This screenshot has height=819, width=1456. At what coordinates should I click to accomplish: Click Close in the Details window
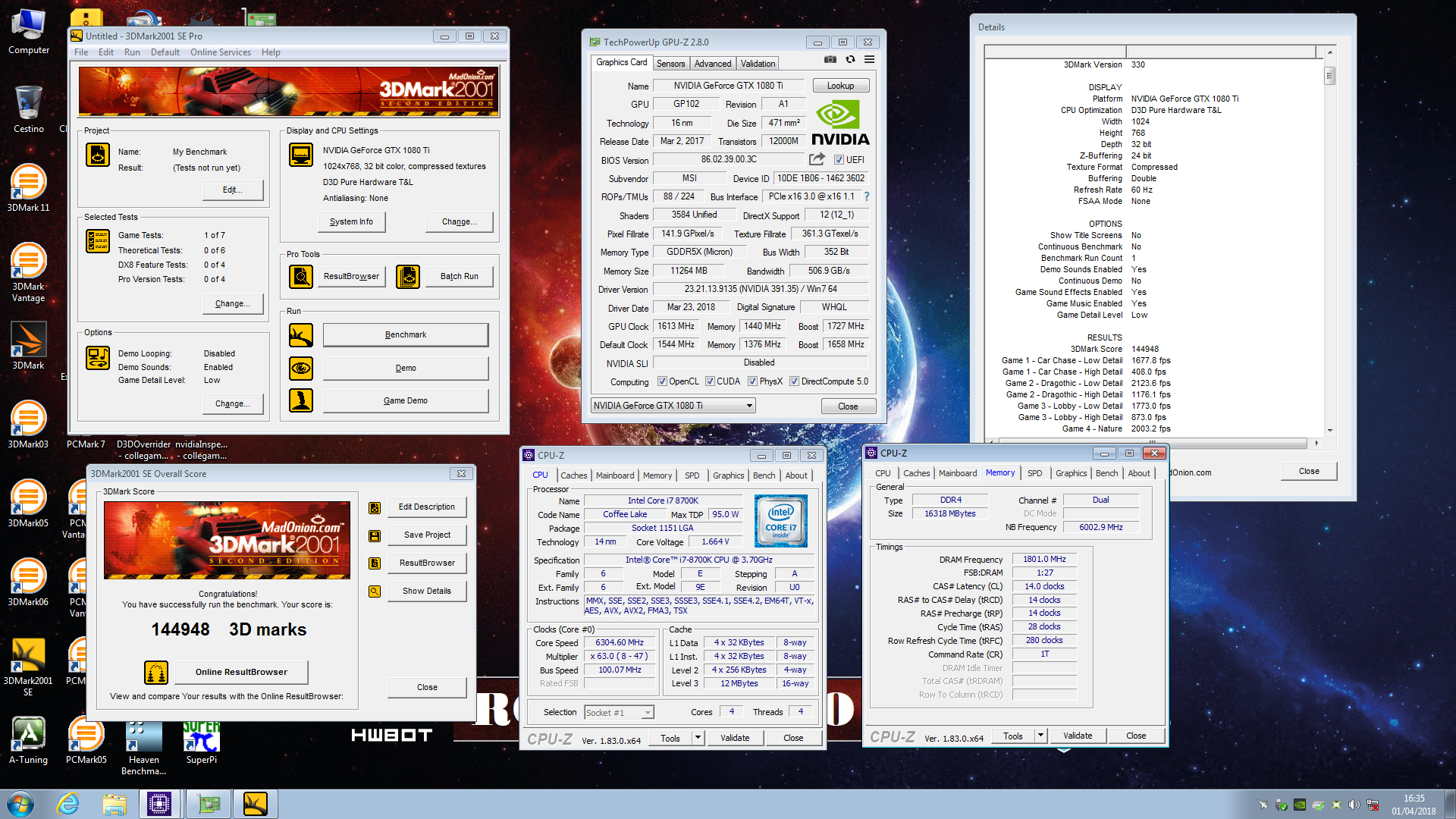pyautogui.click(x=1309, y=471)
